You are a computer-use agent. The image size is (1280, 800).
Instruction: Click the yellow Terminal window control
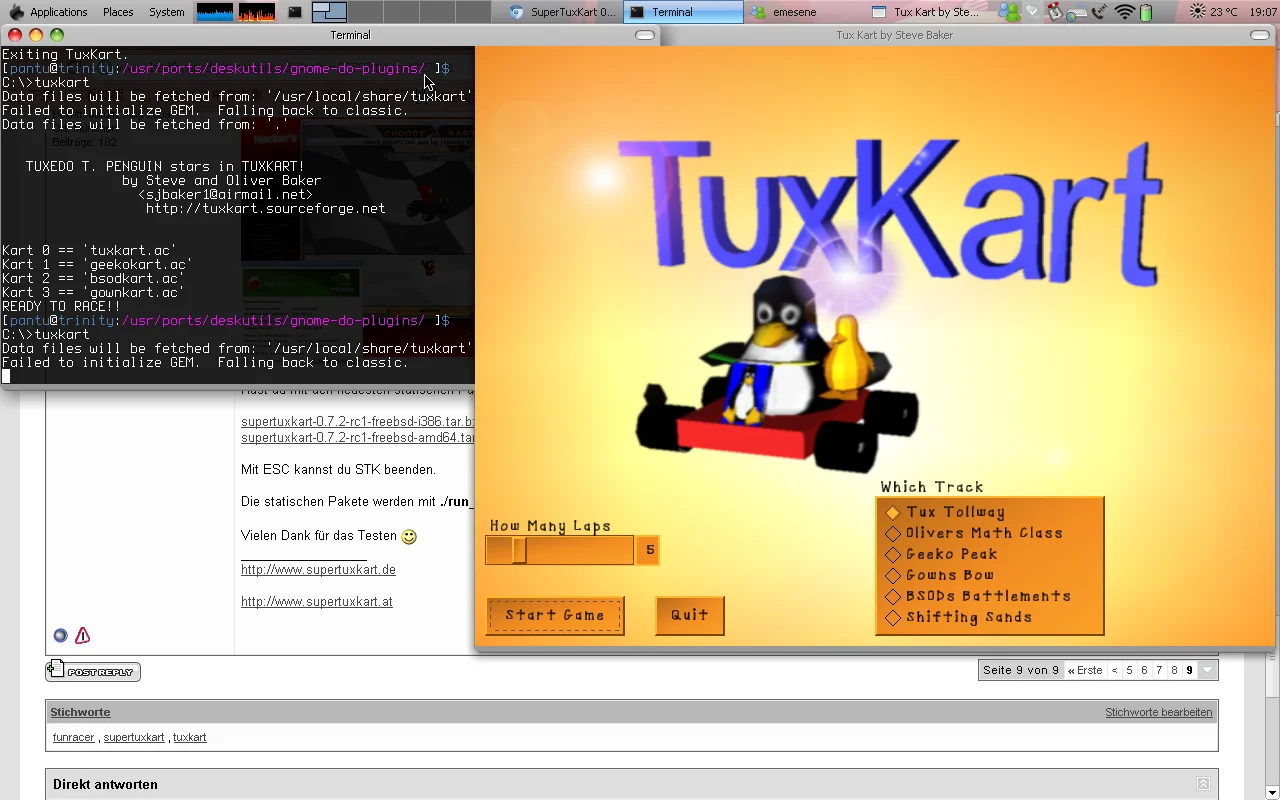(x=36, y=35)
